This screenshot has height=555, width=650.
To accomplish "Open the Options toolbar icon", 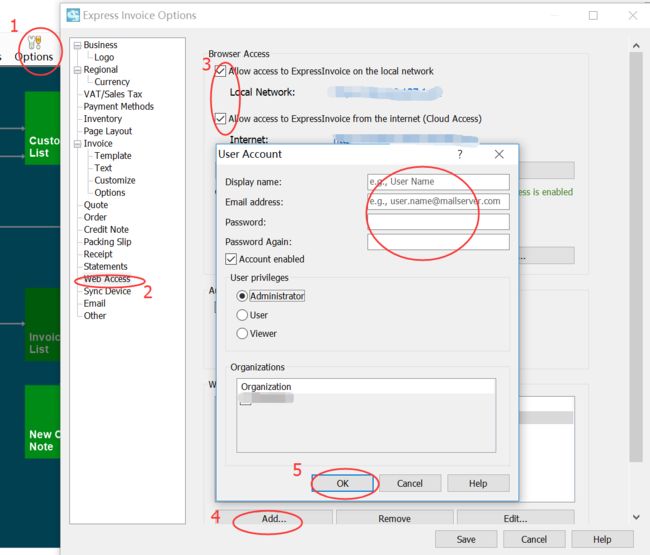I will 34,50.
